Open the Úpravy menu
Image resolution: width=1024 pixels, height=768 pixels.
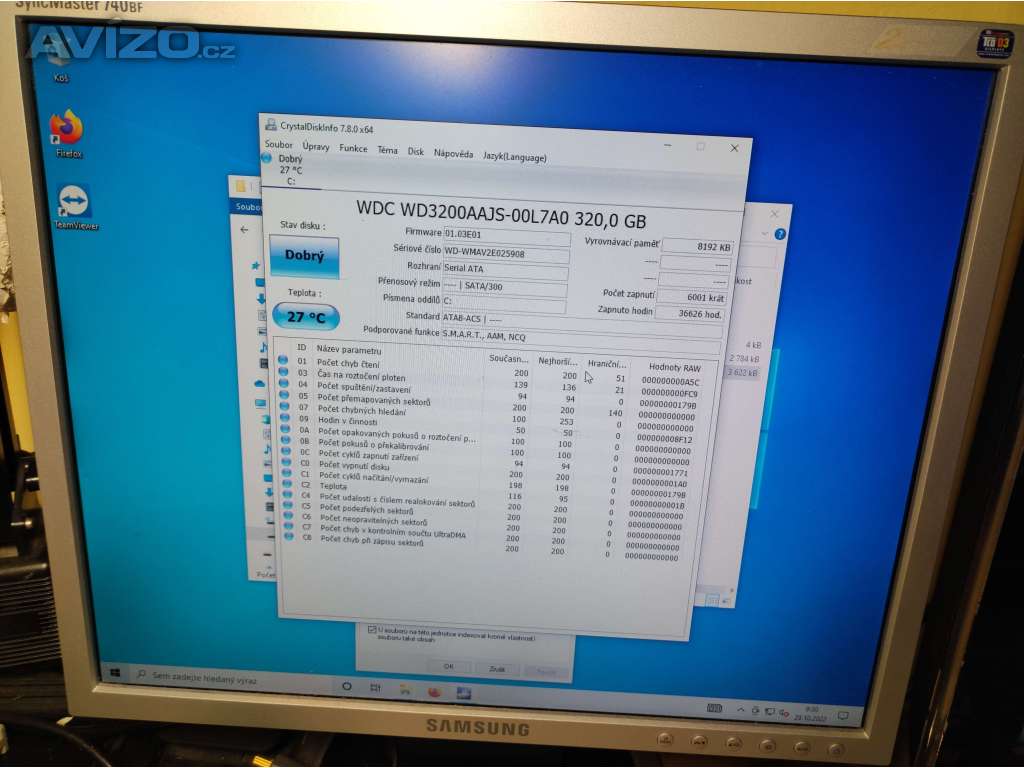click(316, 146)
